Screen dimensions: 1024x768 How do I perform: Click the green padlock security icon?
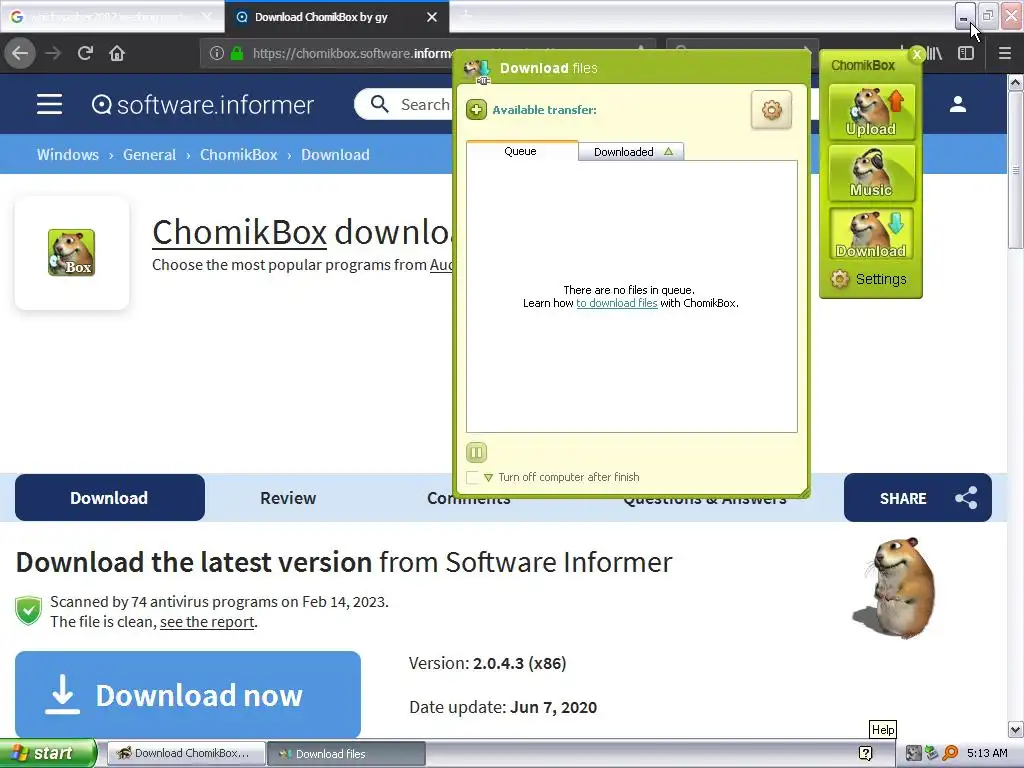point(237,54)
